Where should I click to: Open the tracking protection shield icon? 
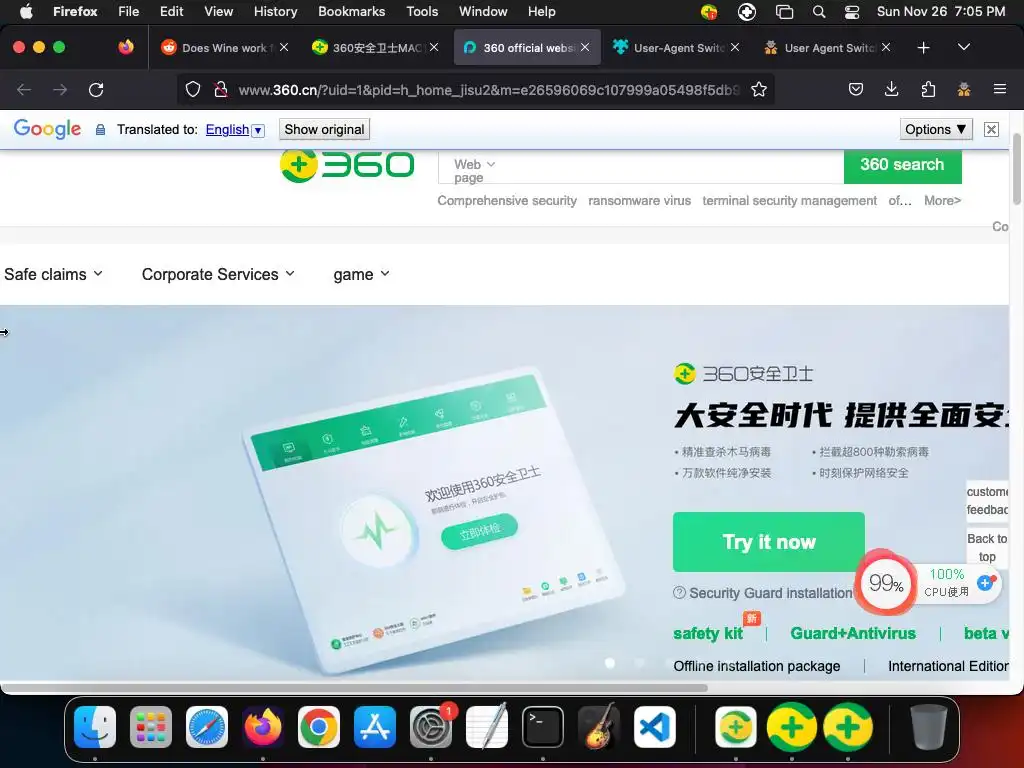193,89
